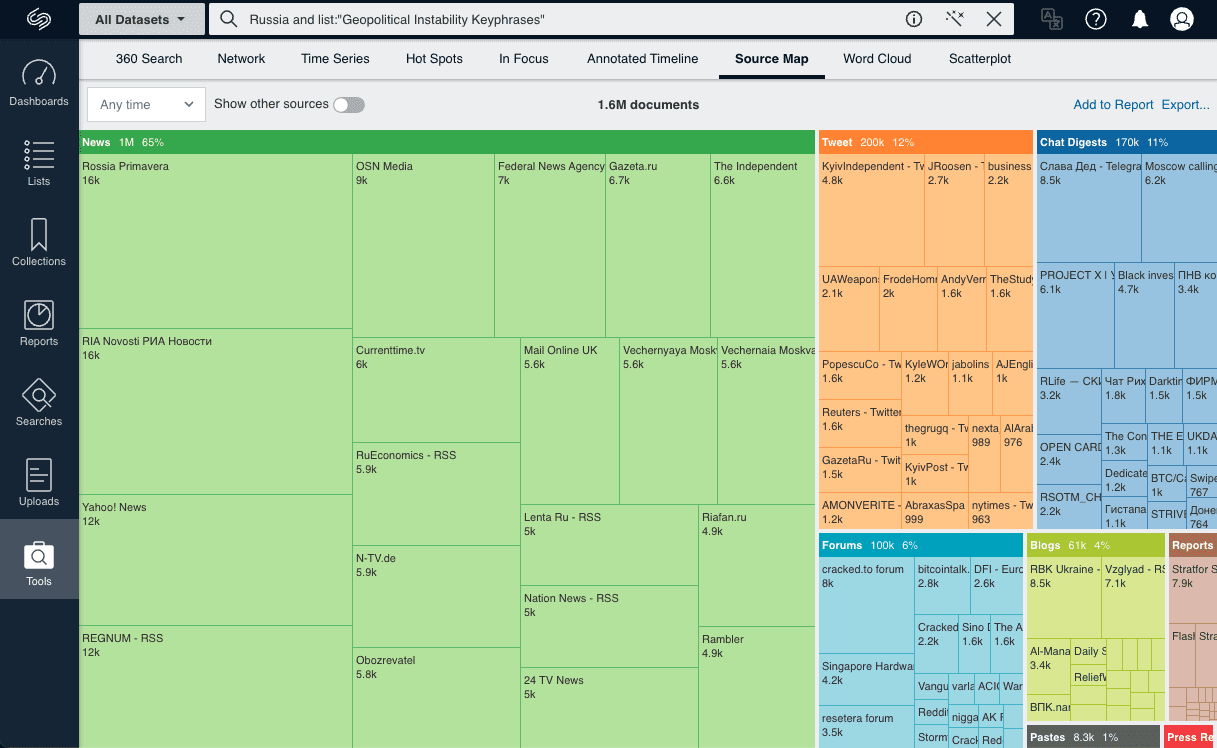Select the cracked.to forum block
This screenshot has height=748, width=1217.
pyautogui.click(x=866, y=605)
